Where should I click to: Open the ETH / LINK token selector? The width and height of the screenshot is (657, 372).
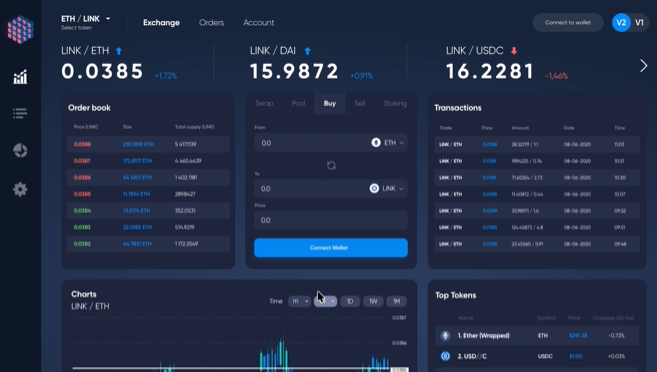click(85, 22)
